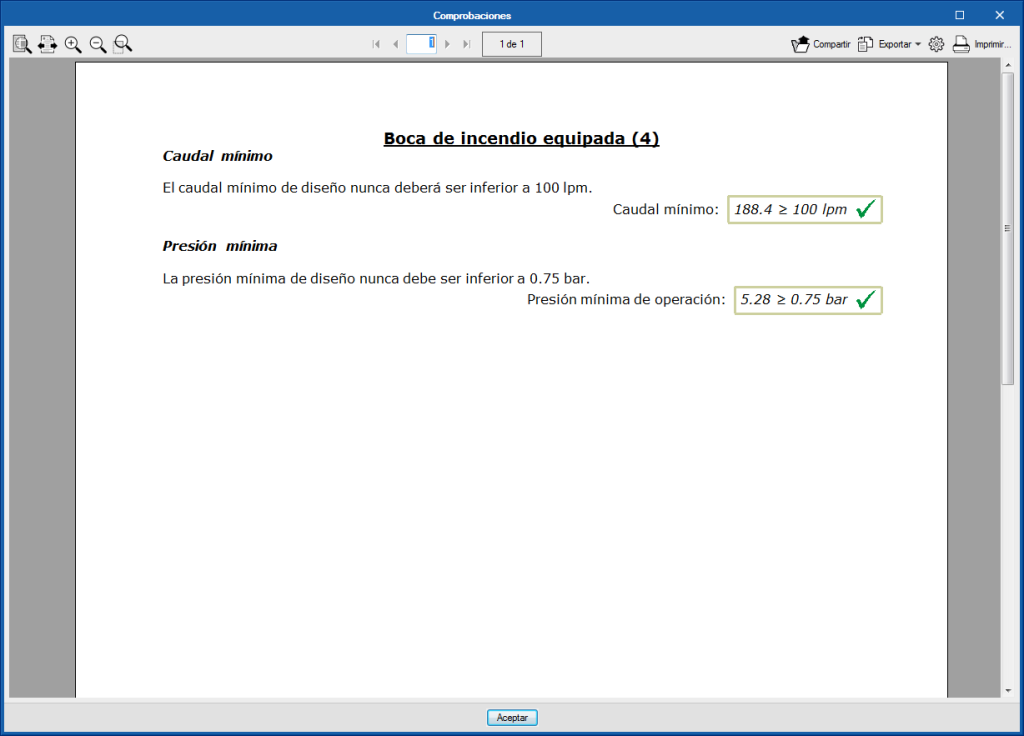Click the current page number field
Screen dimensions: 1024x736
421,44
